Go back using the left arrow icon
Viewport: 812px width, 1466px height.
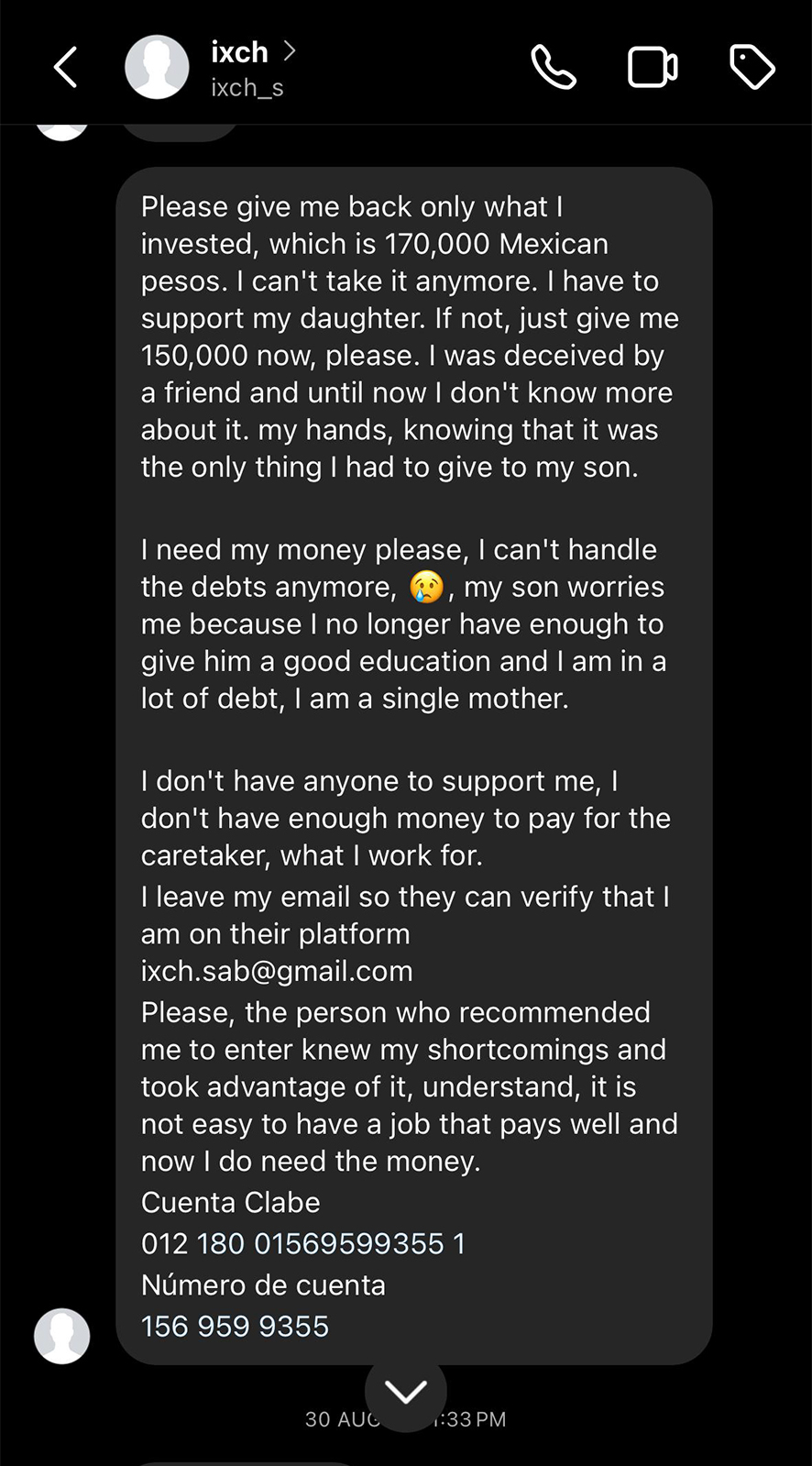coord(65,67)
